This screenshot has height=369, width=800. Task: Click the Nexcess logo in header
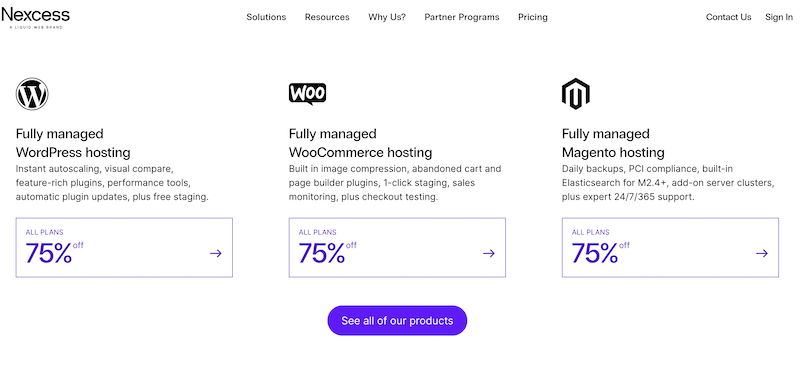click(35, 18)
